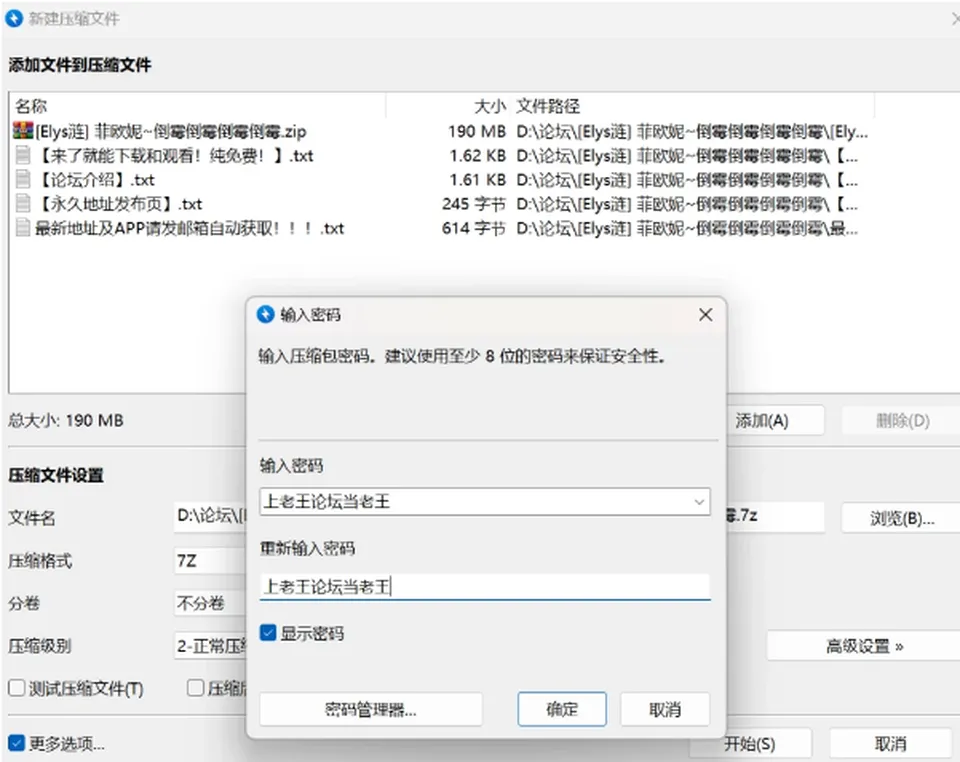Click 确定 to confirm the password
Viewport: 960px width, 762px height.
coord(562,709)
